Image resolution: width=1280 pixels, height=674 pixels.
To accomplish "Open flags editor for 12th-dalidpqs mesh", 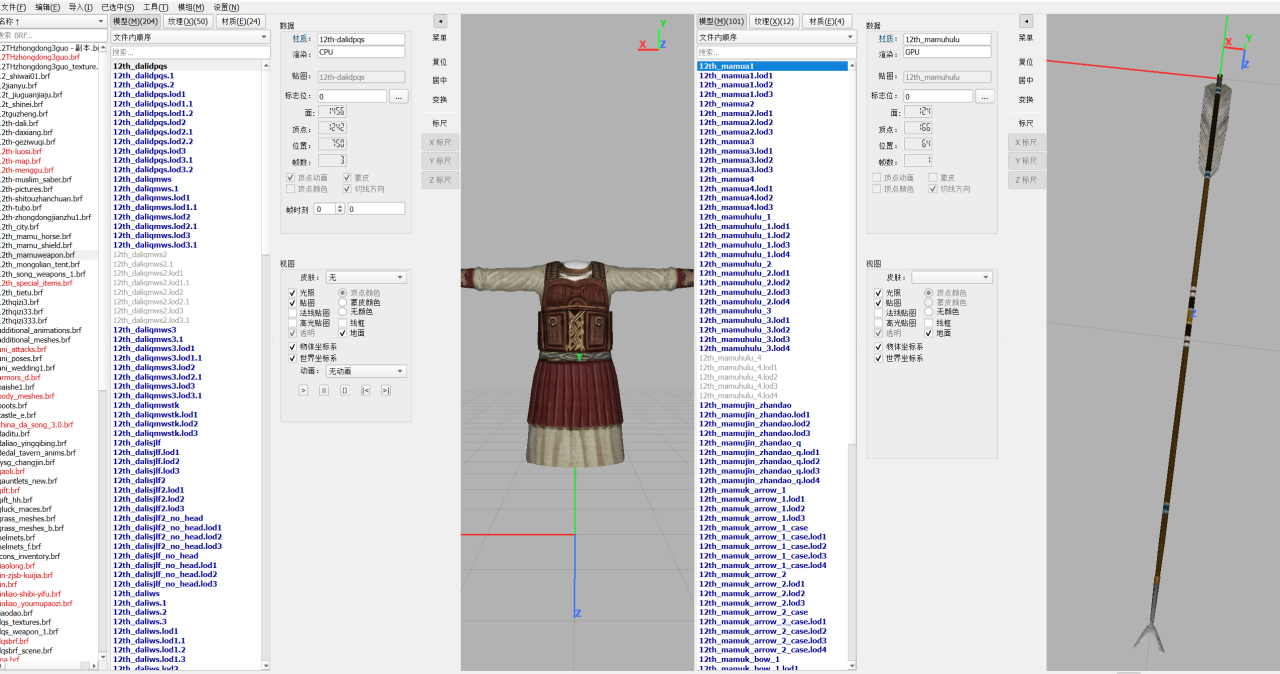I will pyautogui.click(x=398, y=97).
